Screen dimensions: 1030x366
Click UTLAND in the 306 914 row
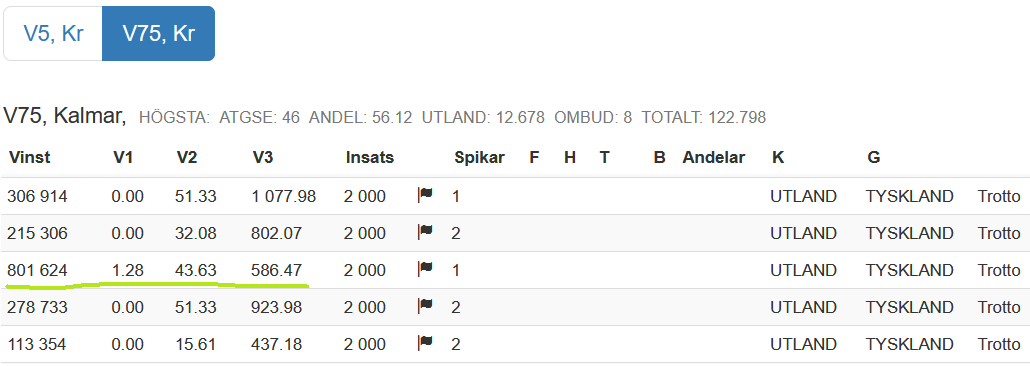point(803,196)
